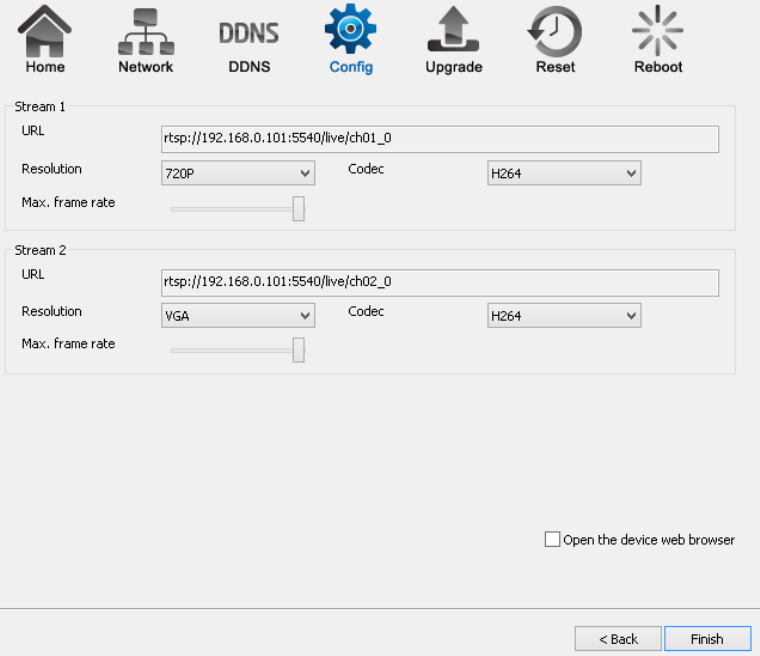Click Stream 1 Max. frame rate slider handle
This screenshot has width=760, height=656.
tap(299, 208)
